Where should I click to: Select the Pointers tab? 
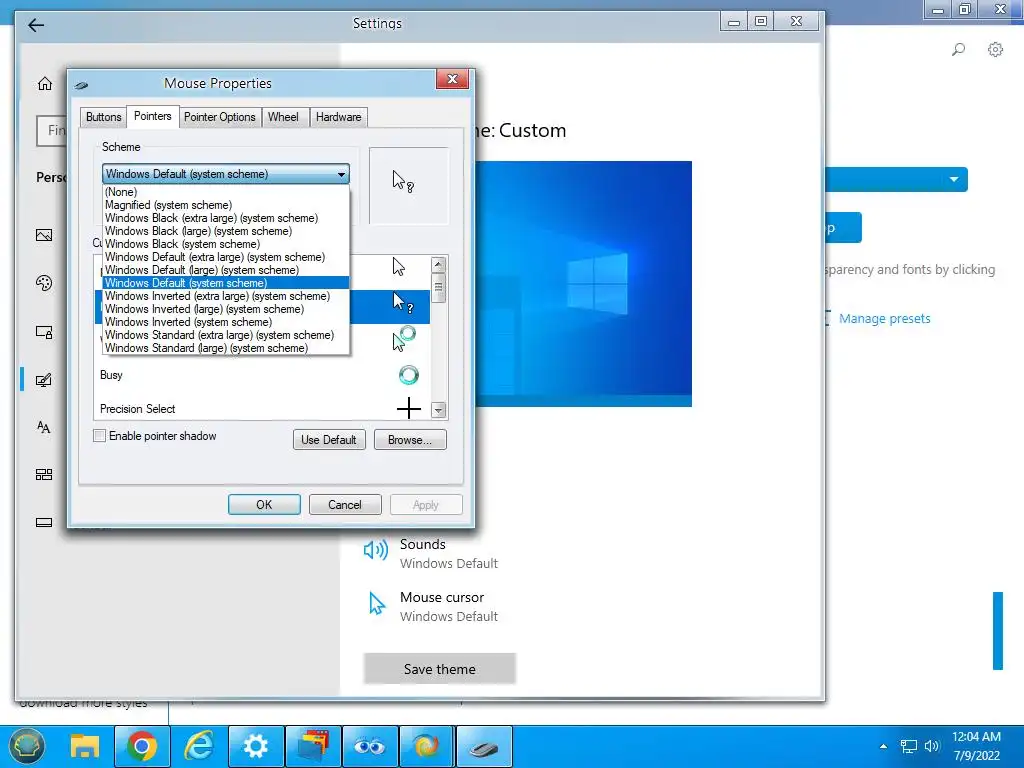click(152, 116)
